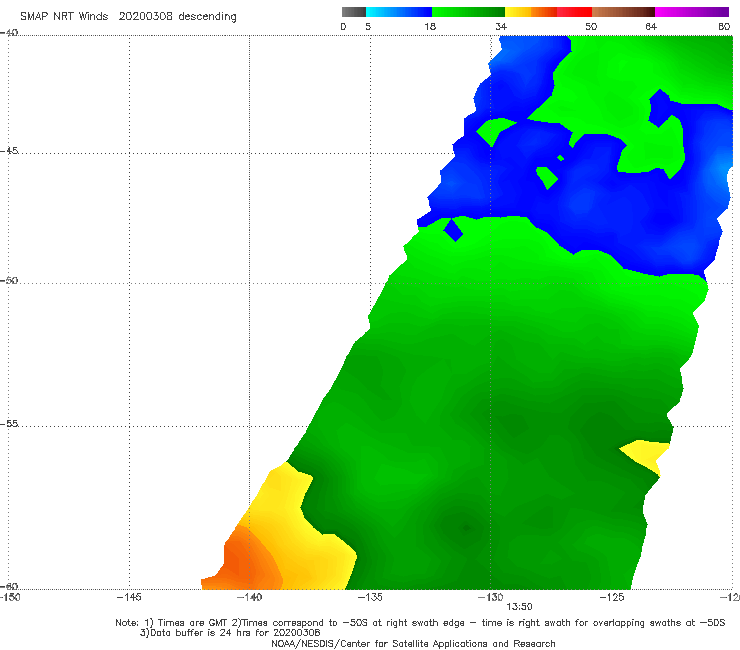Click the '18' label under the color scale
The width and height of the screenshot is (740, 650).
click(430, 27)
